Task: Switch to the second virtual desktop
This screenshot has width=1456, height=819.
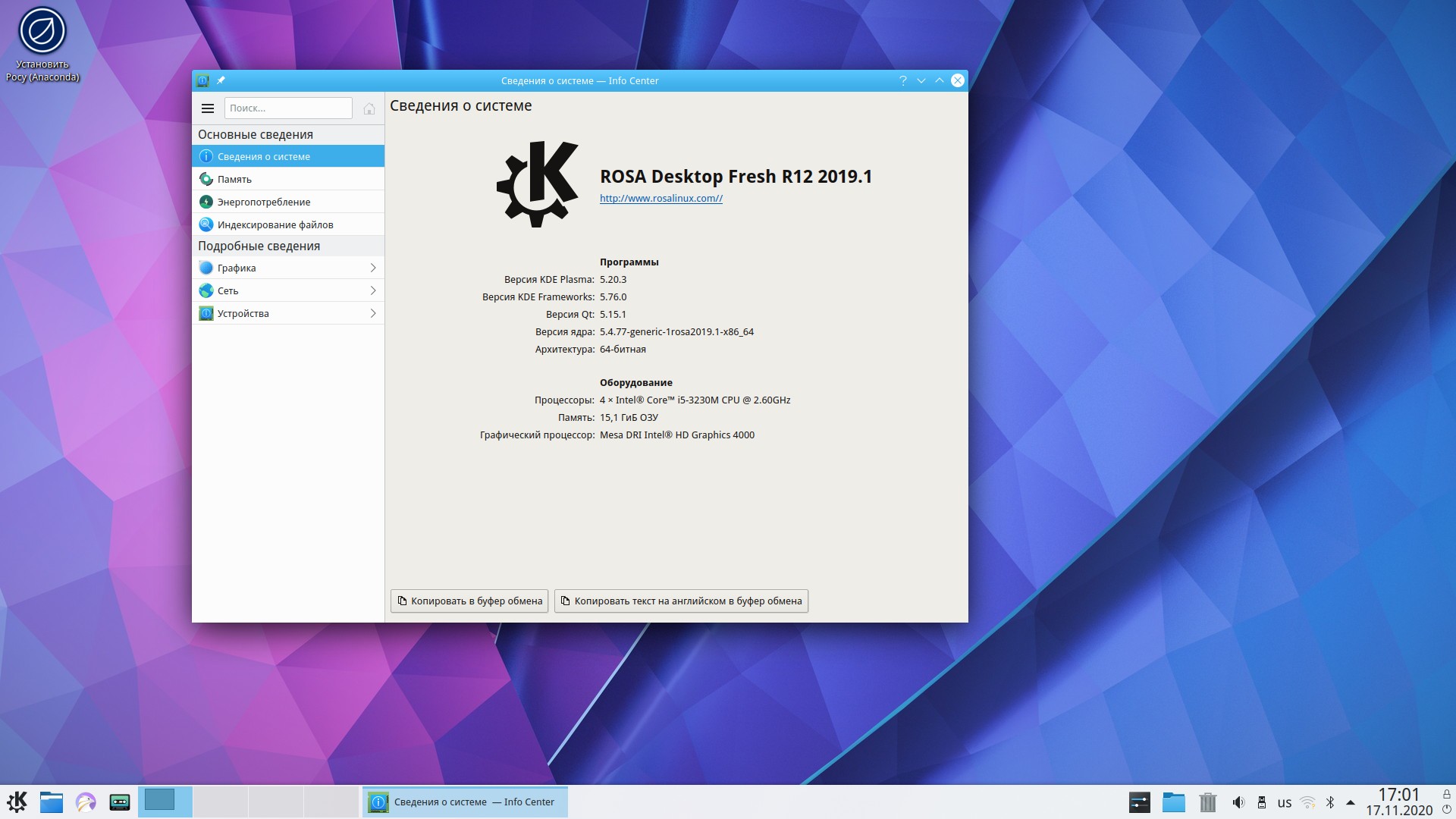Action: tap(220, 802)
